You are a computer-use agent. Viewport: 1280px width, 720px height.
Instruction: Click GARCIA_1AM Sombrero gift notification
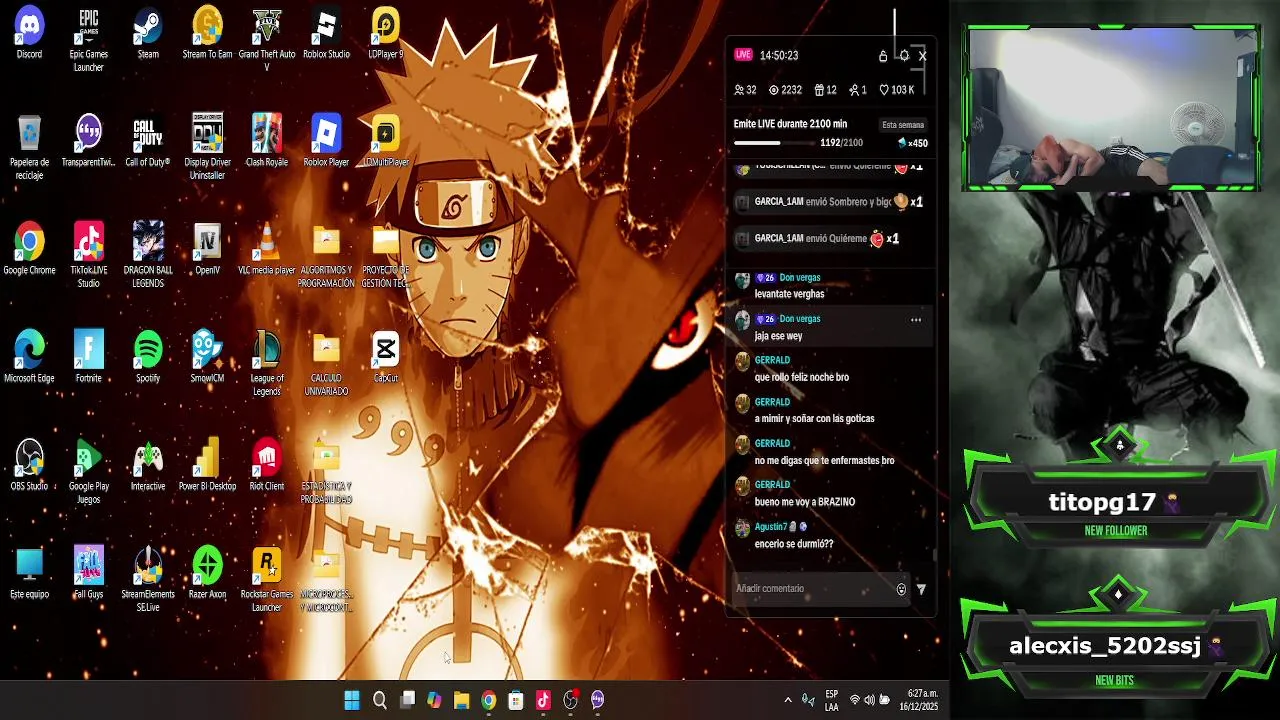[828, 202]
